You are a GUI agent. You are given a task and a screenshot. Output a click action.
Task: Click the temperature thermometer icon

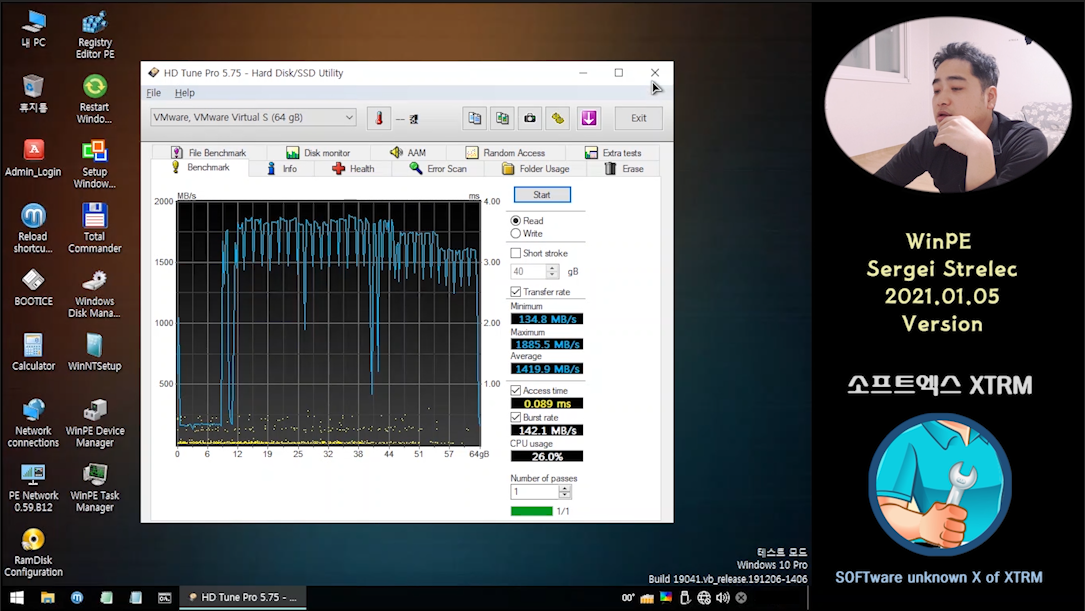tap(379, 118)
